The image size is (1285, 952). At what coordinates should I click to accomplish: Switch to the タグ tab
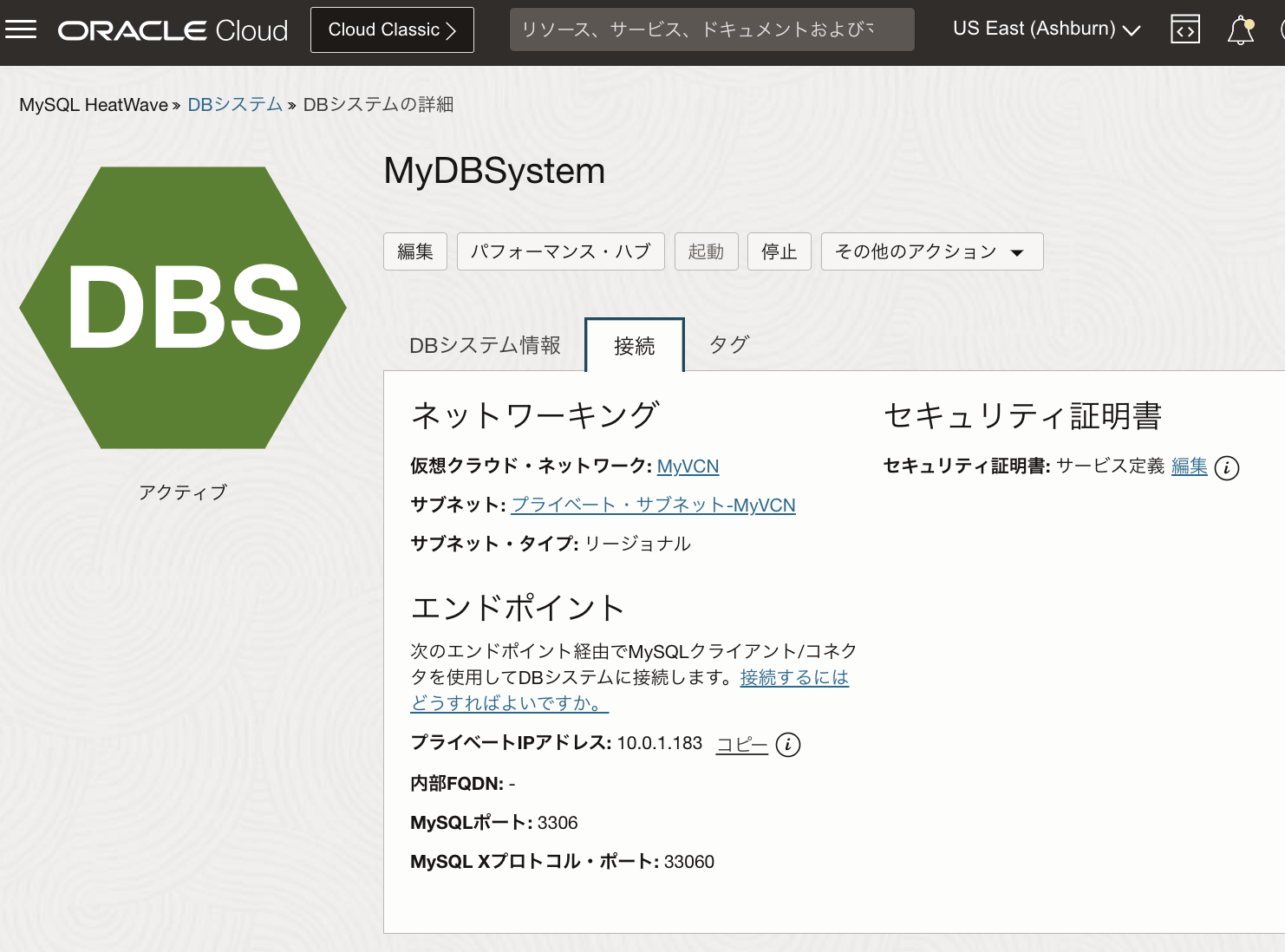coord(729,345)
